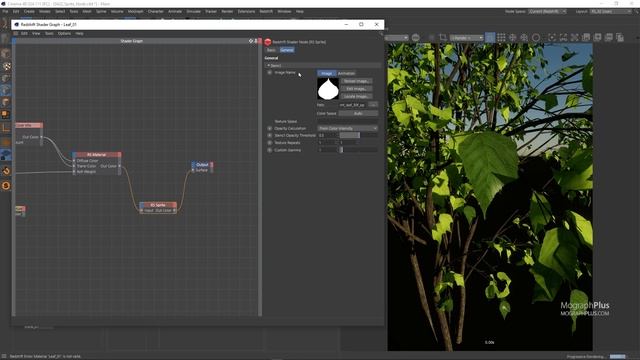Open the Node Space dropdown
This screenshot has height=360, width=640.
pos(547,11)
